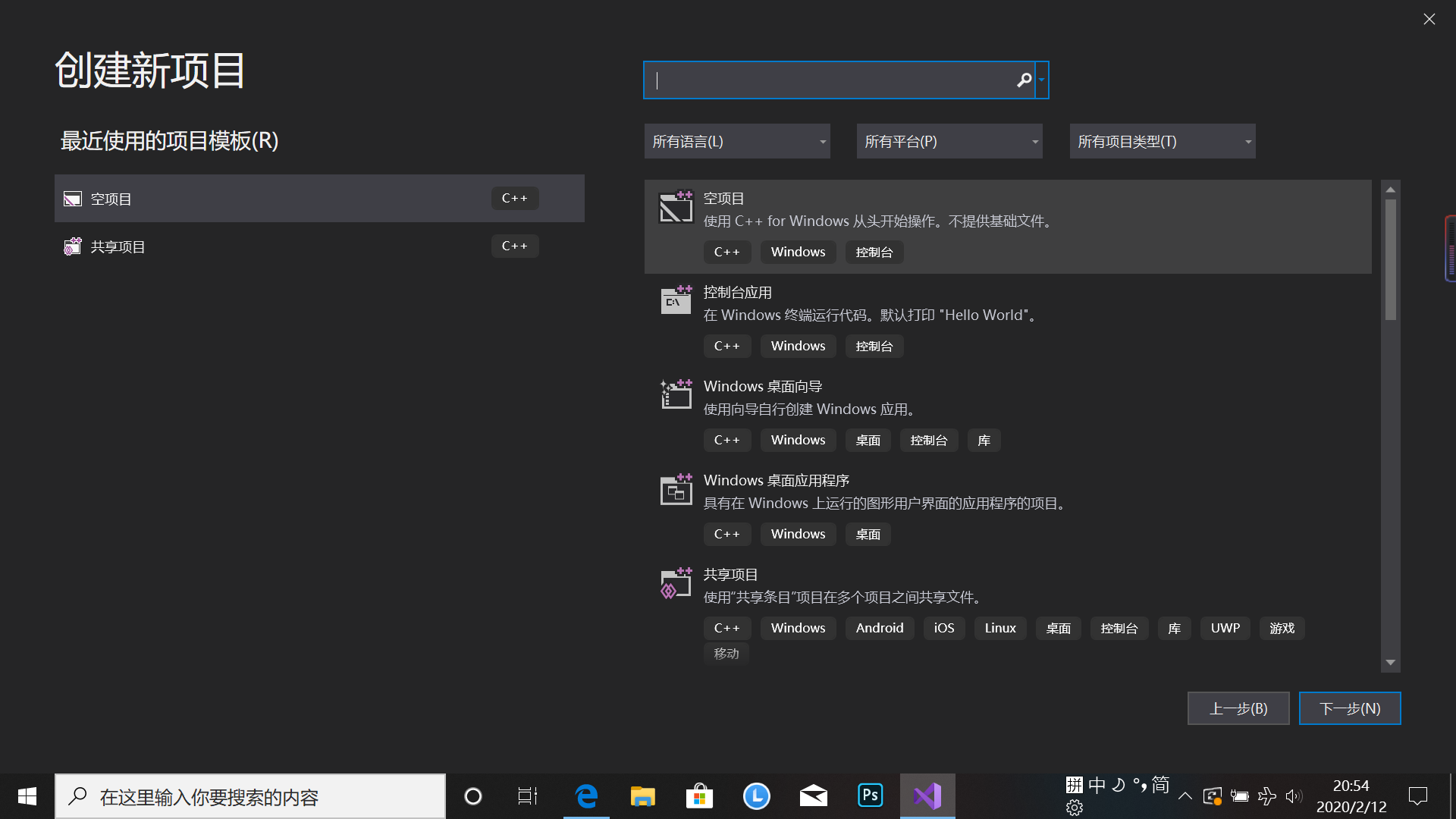Open search box history dropdown arrow
The width and height of the screenshot is (1456, 819).
pyautogui.click(x=1042, y=80)
